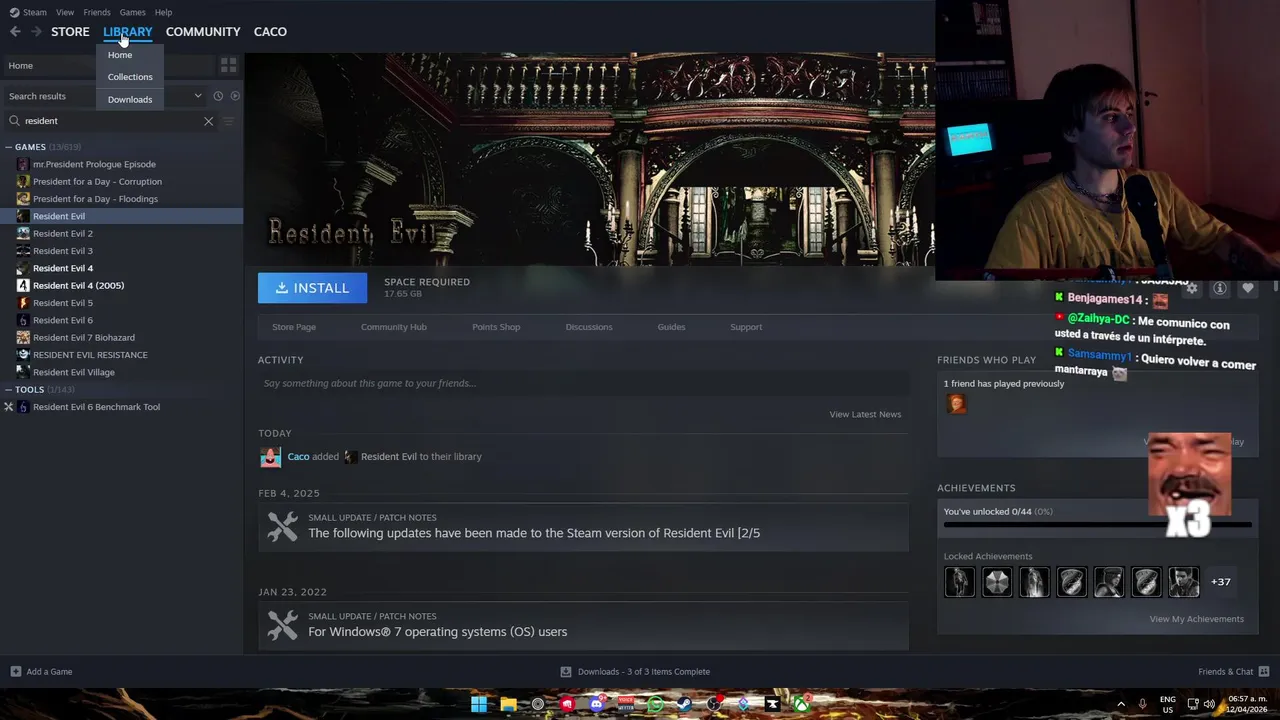Viewport: 1280px width, 720px height.
Task: Show ready-to-play games filter icon
Action: (235, 96)
